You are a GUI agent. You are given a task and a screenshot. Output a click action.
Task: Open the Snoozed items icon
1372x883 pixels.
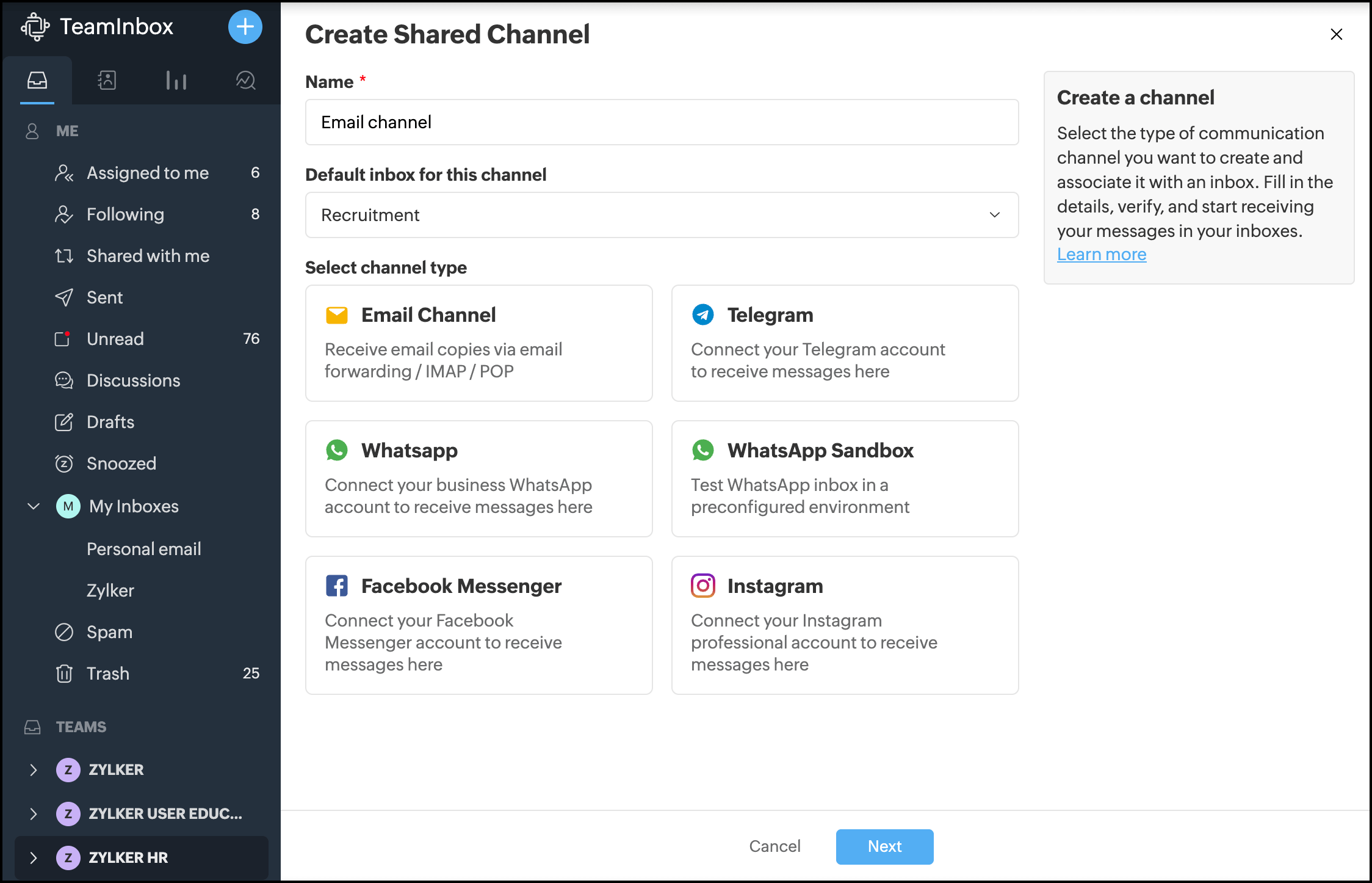(x=65, y=463)
